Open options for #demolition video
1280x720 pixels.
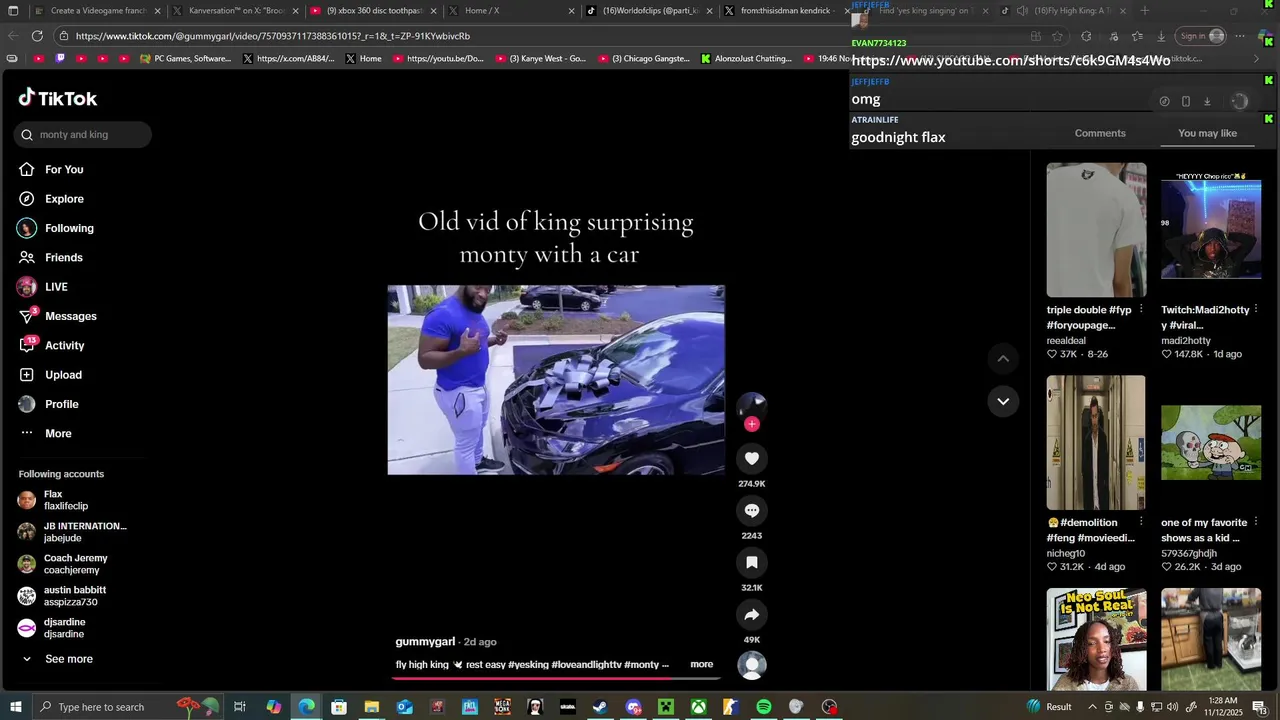(1141, 522)
